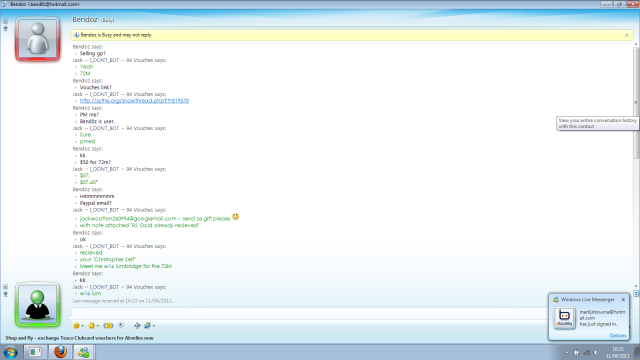Click the '$50 for 72m?' message
The height and width of the screenshot is (360, 640).
95,162
